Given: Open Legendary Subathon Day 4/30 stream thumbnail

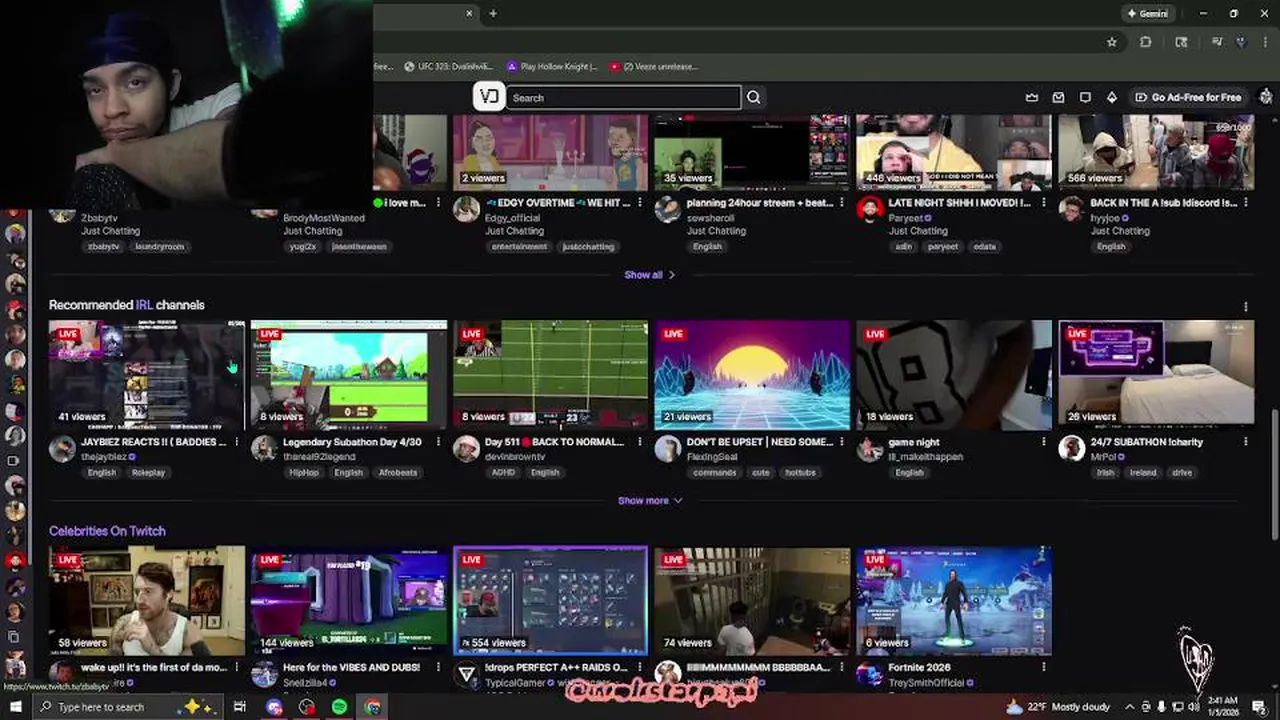Looking at the screenshot, I should 349,375.
